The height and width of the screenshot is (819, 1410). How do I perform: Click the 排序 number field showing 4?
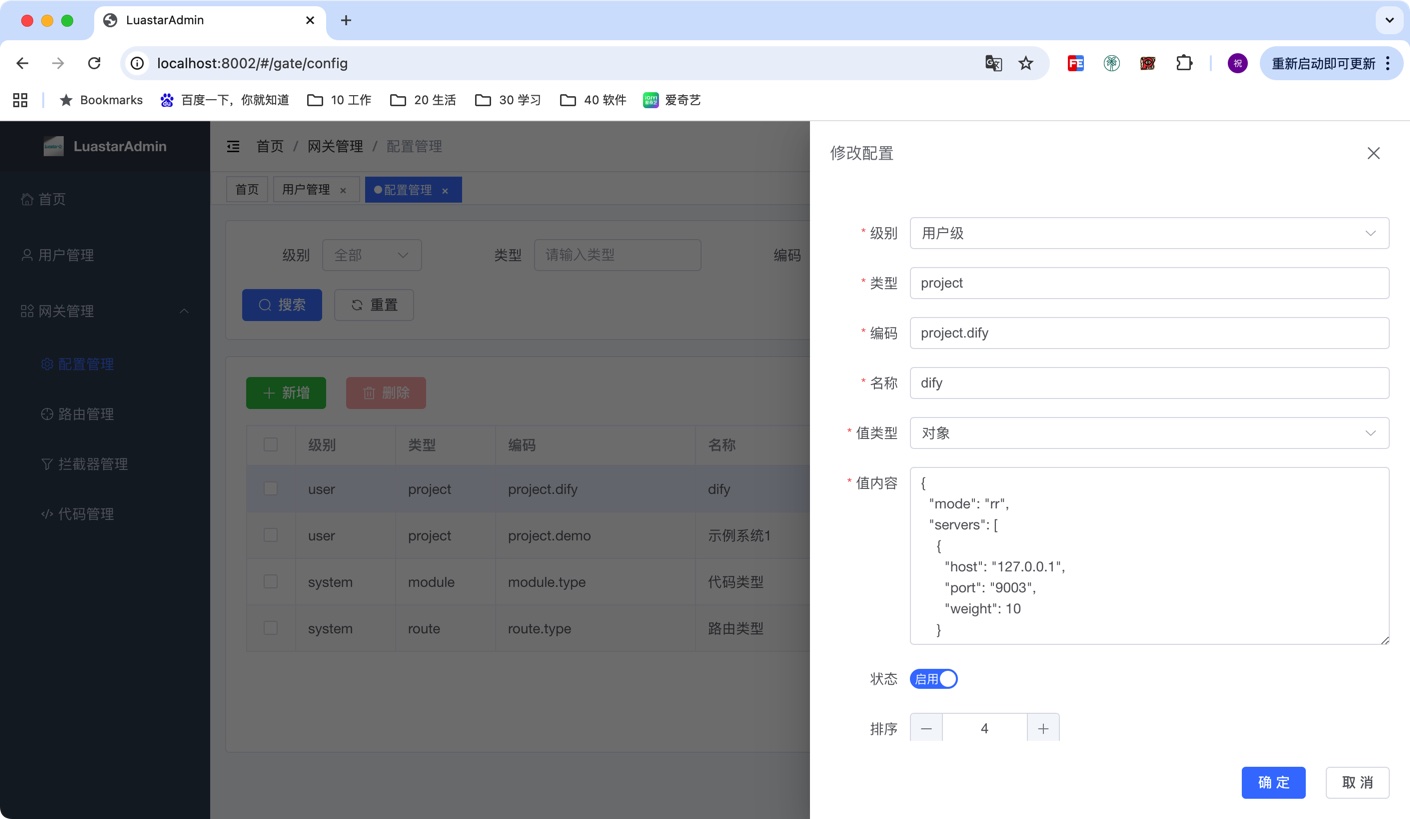pos(985,729)
